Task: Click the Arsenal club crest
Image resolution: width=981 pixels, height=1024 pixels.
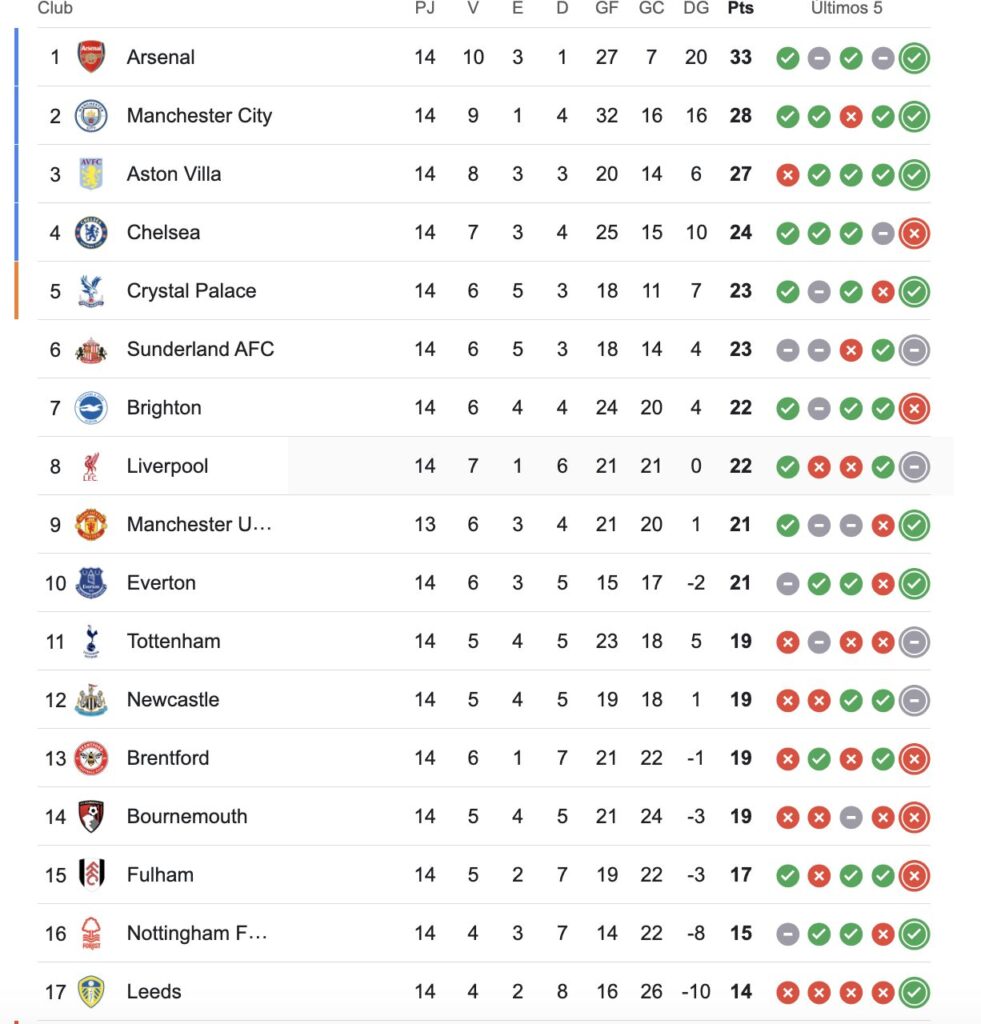Action: (x=91, y=57)
